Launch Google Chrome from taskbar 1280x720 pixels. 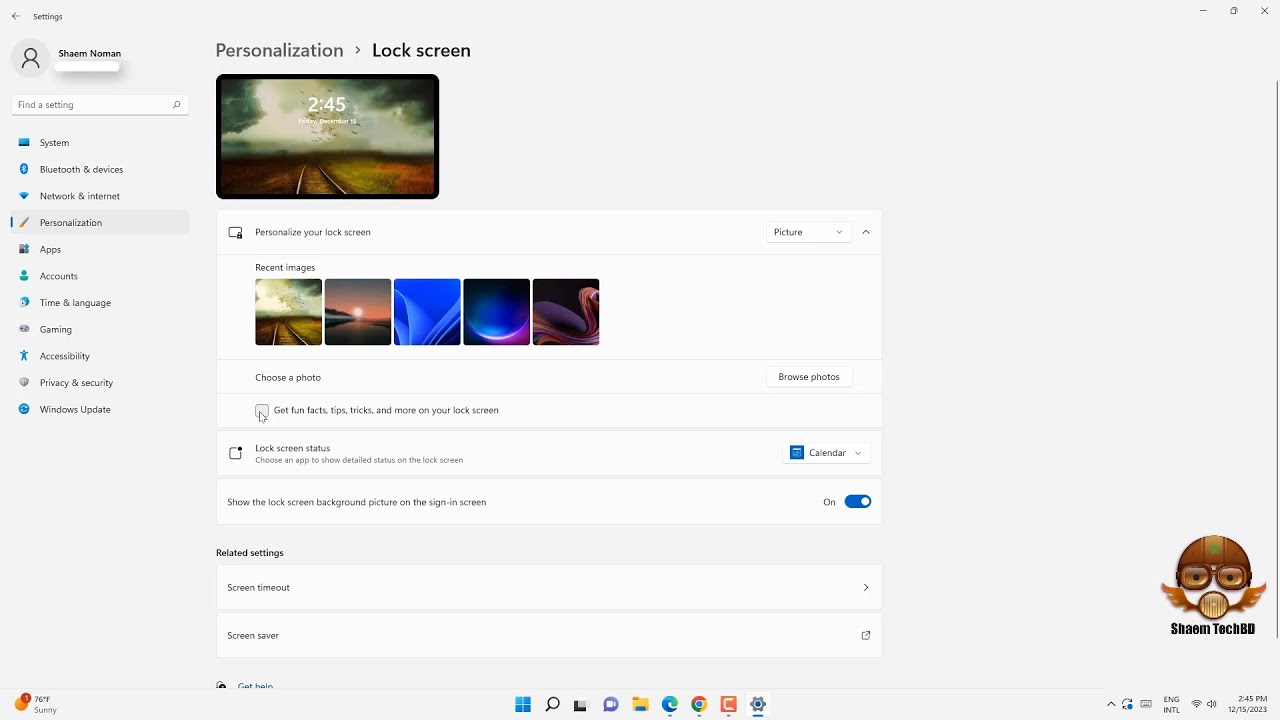coord(699,704)
